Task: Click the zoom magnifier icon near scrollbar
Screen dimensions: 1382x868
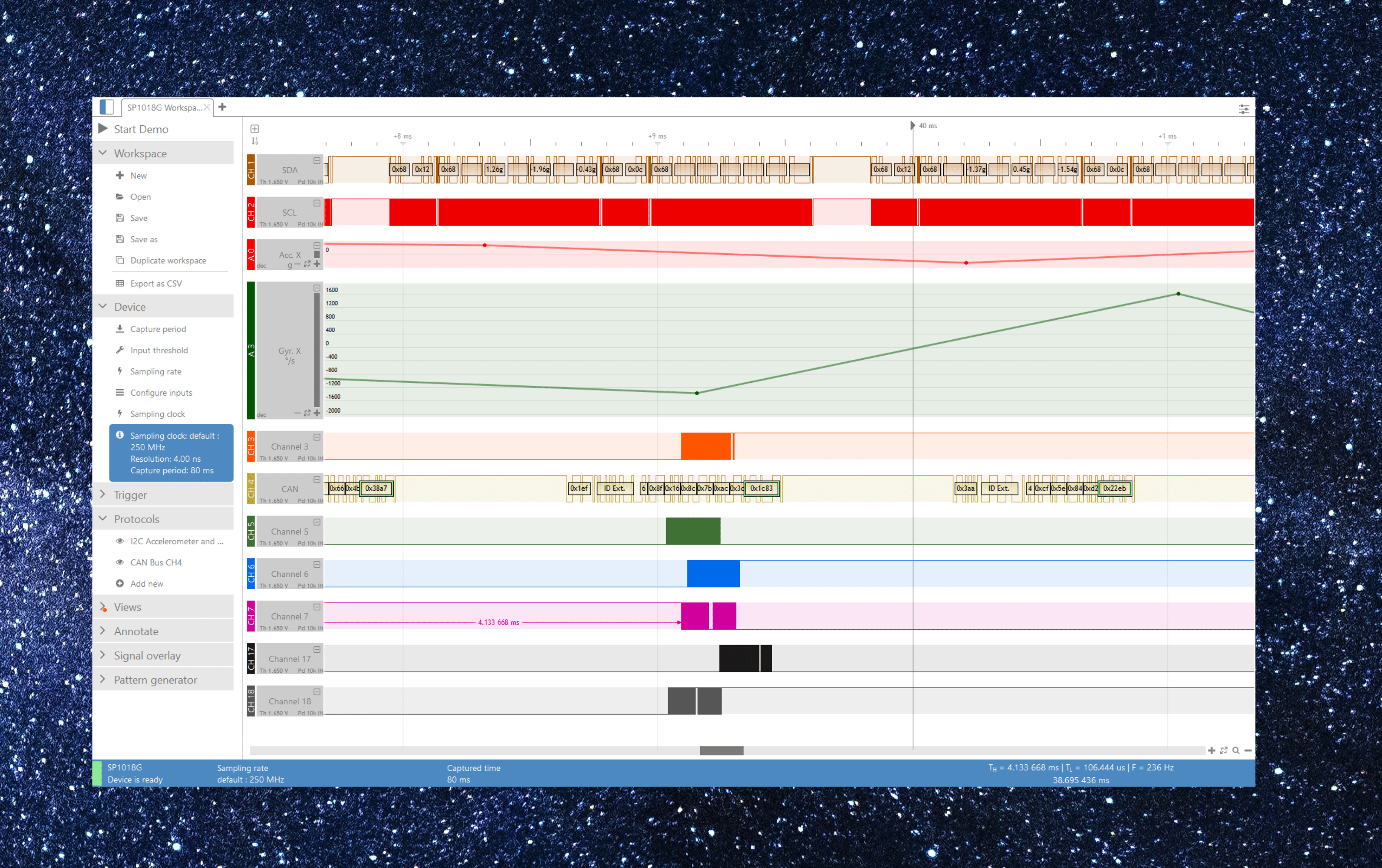Action: pos(1236,750)
